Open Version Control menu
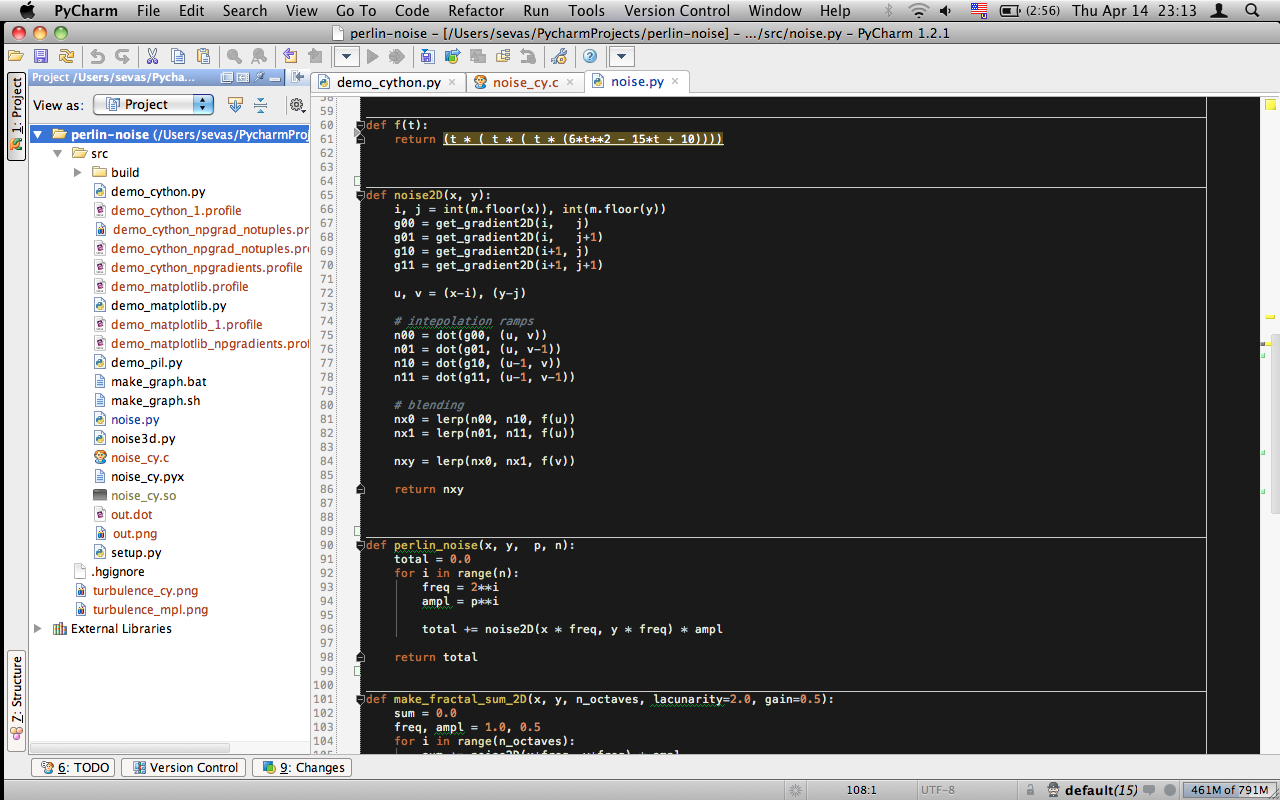The image size is (1280, 800). [x=677, y=11]
